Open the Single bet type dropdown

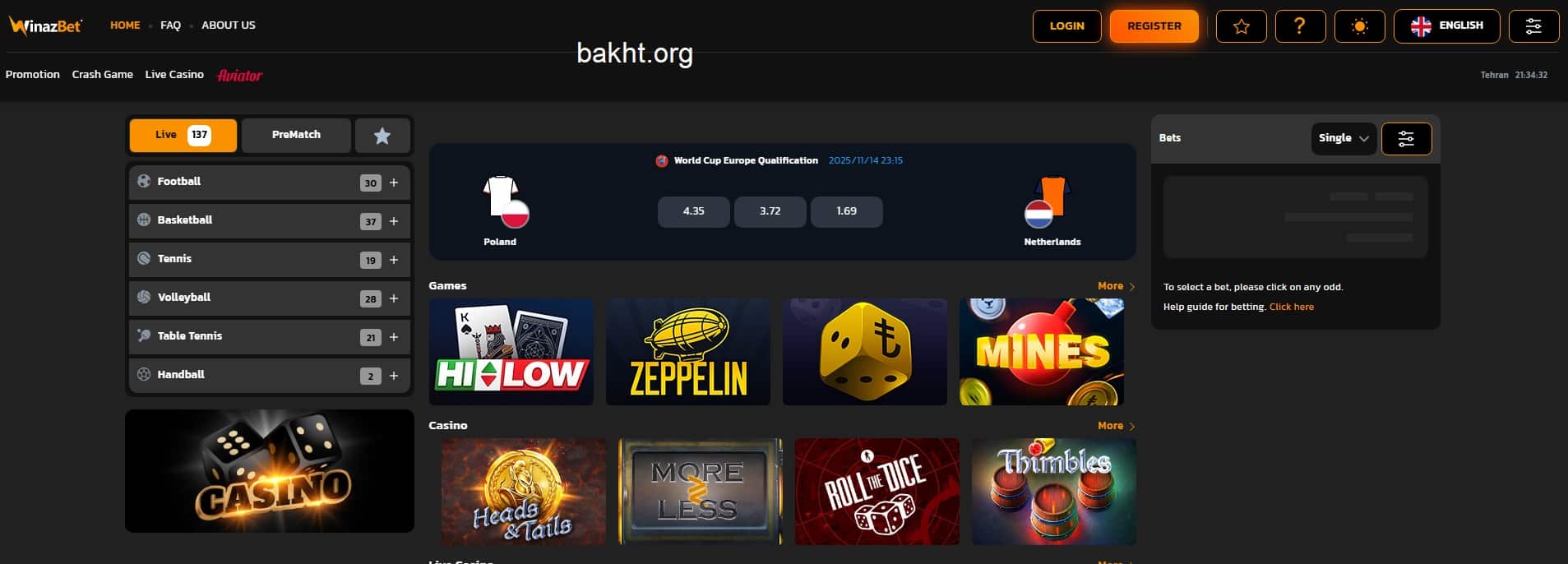(1344, 138)
